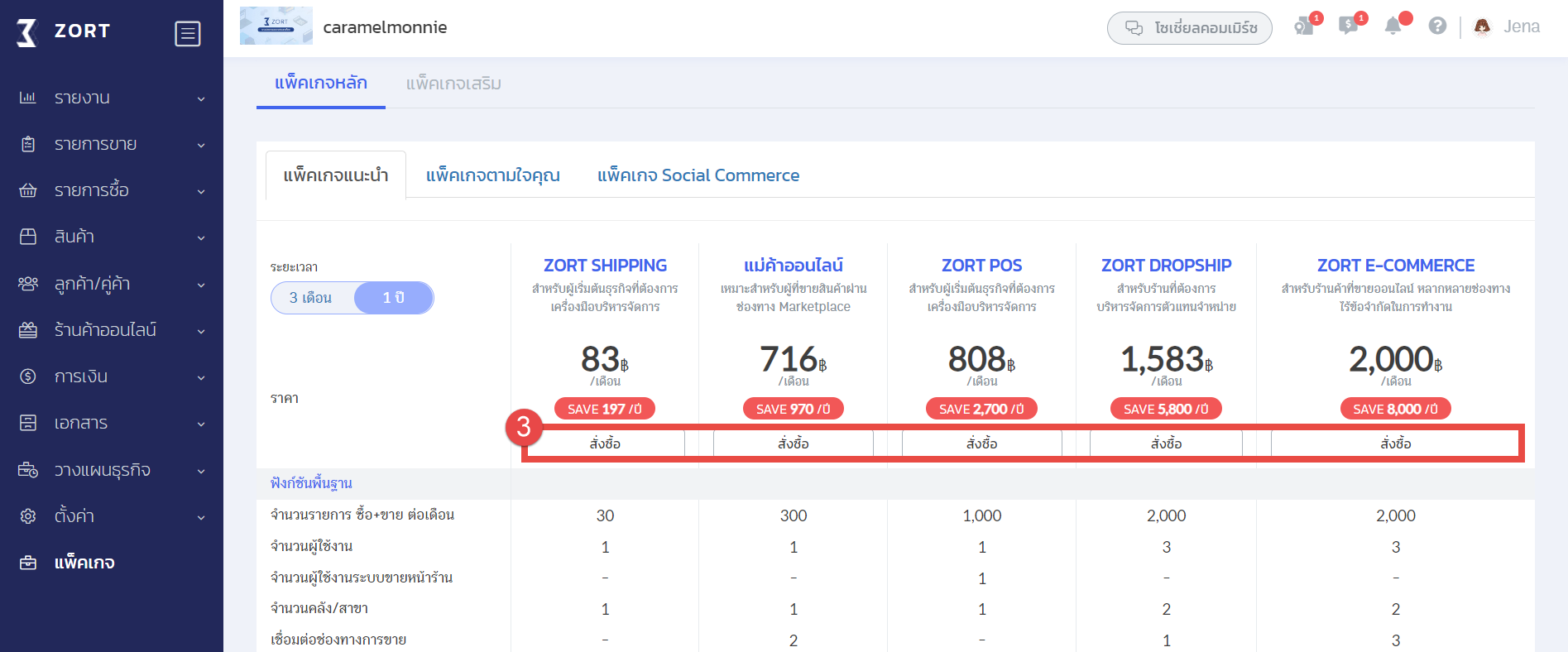Click the customers people icon

28,284
